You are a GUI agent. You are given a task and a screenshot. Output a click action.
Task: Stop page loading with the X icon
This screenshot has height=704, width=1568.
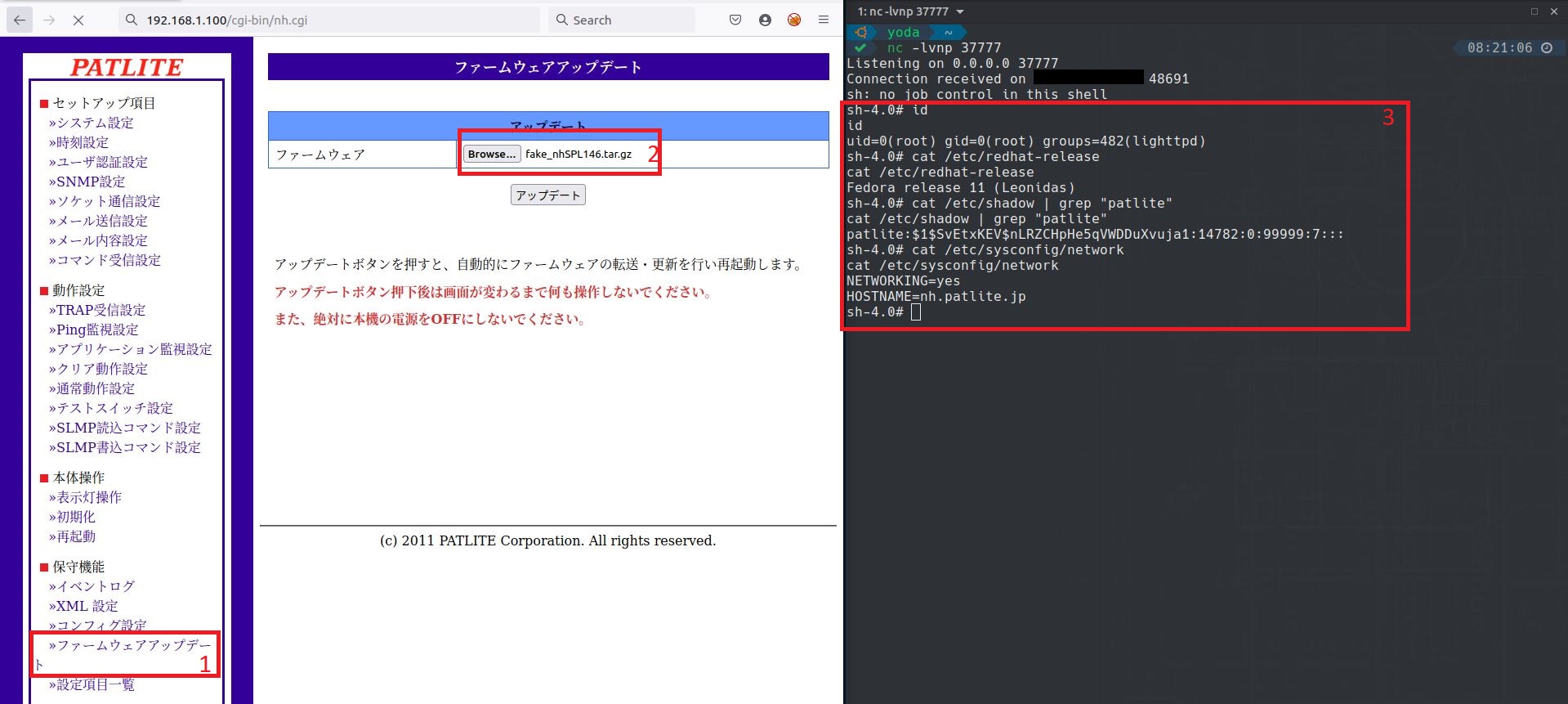[x=78, y=20]
